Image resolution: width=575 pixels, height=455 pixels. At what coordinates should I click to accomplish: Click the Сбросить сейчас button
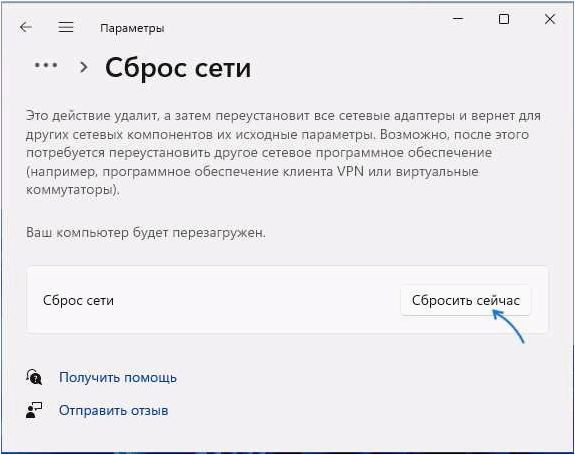click(x=465, y=300)
